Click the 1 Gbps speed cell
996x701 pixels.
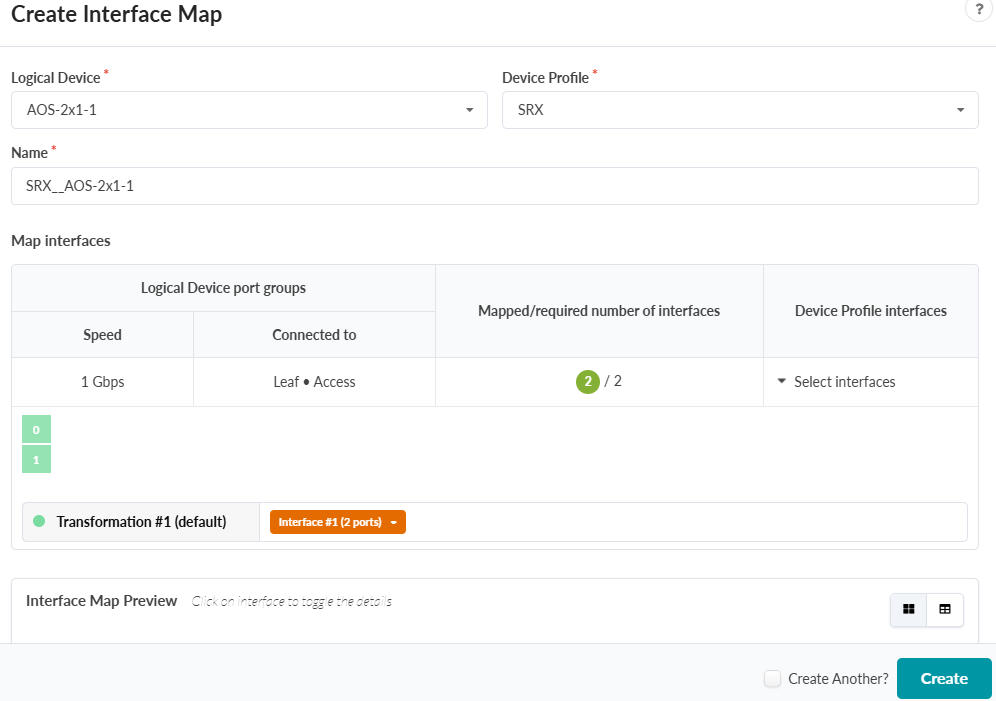pos(102,382)
